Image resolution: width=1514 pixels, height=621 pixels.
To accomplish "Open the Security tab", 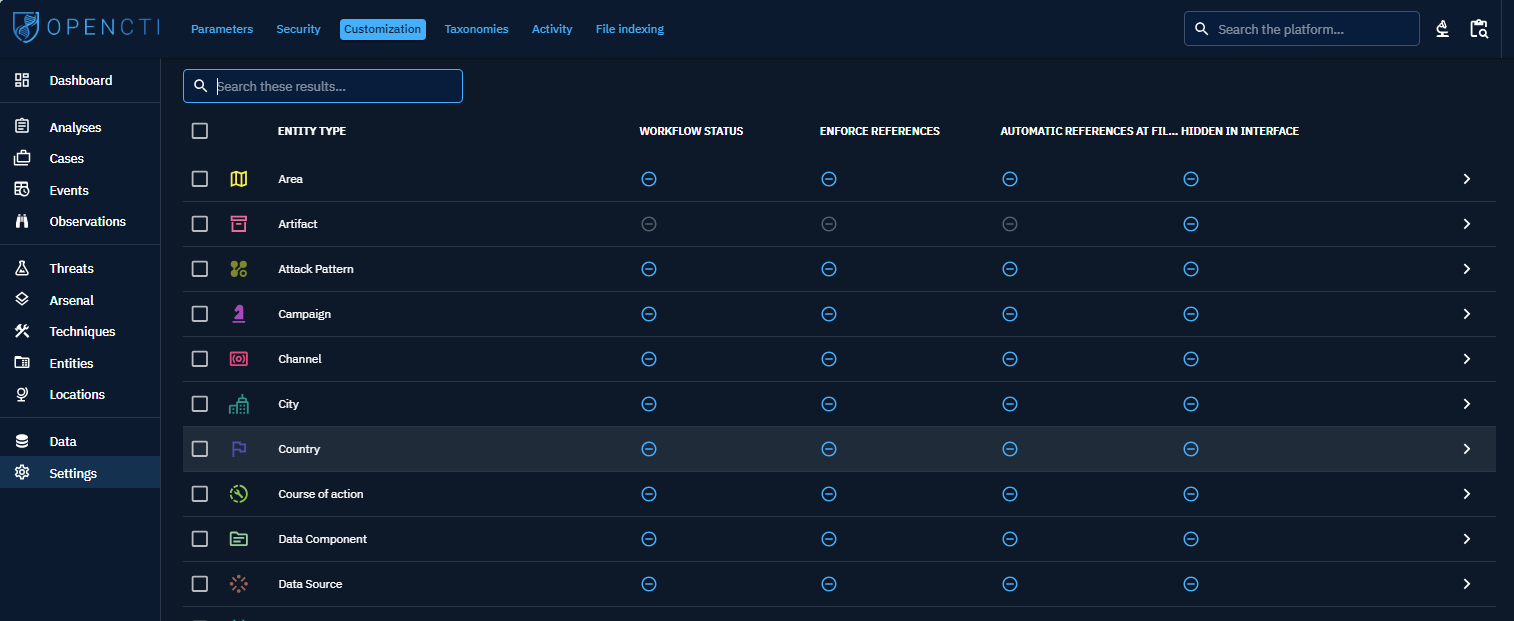I will point(298,29).
